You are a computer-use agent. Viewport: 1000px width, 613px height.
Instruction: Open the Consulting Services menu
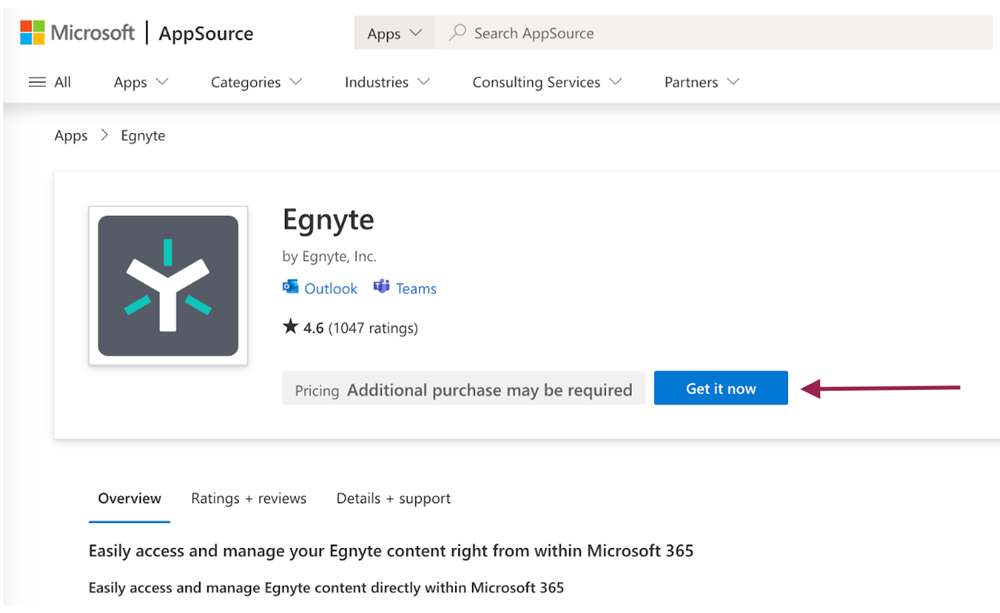click(547, 82)
